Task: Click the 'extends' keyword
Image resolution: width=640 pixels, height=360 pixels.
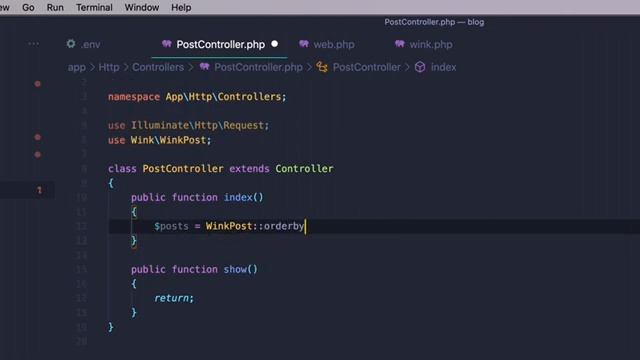Action: click(x=249, y=169)
